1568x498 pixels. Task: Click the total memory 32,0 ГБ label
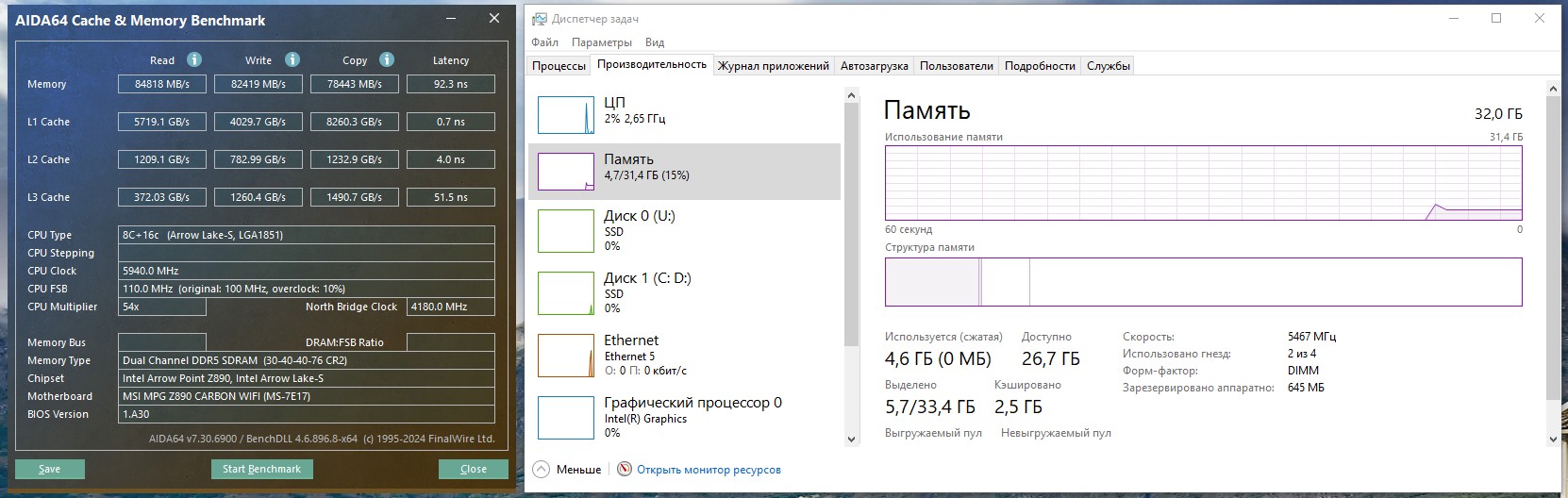point(1498,113)
